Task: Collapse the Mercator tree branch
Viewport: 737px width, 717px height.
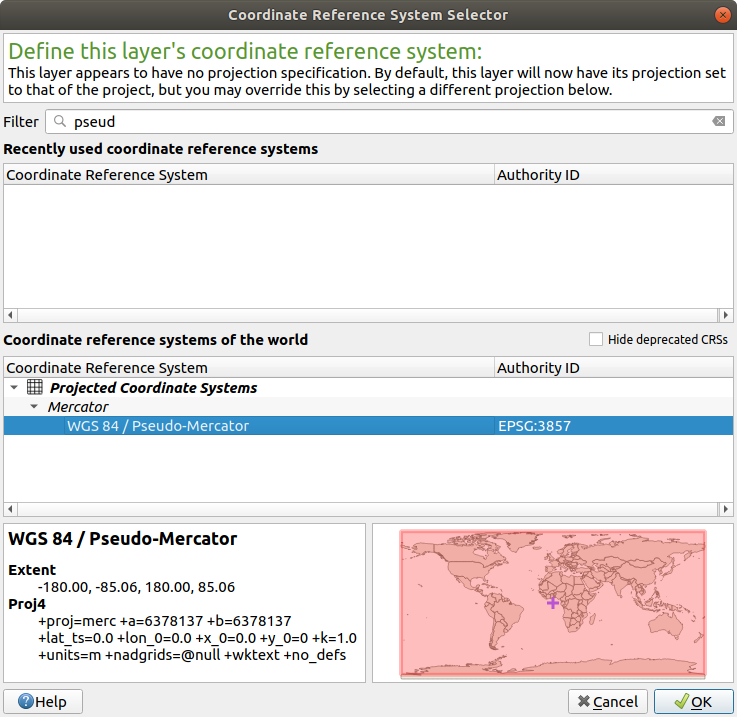Action: point(34,407)
